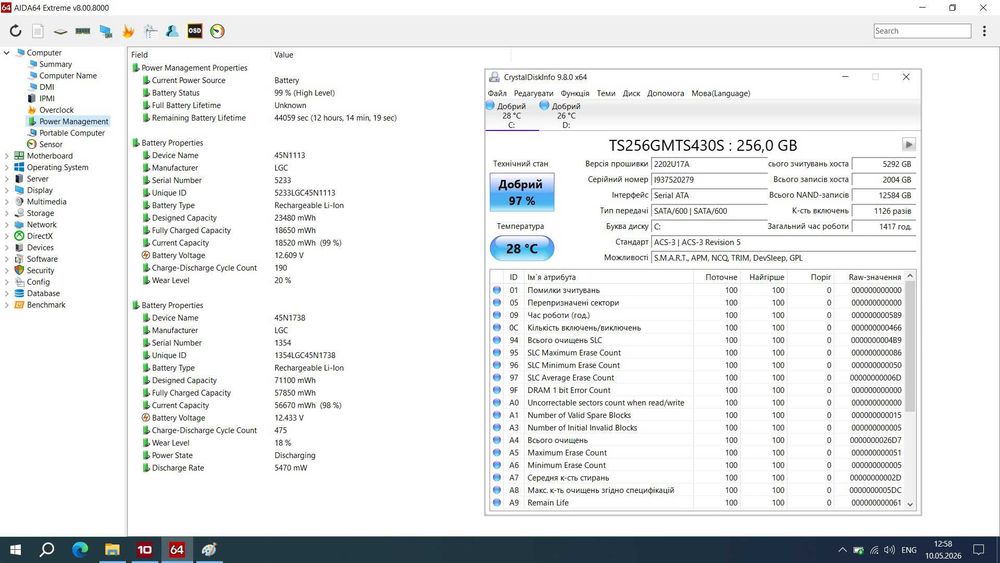Select the Remain Life attribute row

(696, 503)
